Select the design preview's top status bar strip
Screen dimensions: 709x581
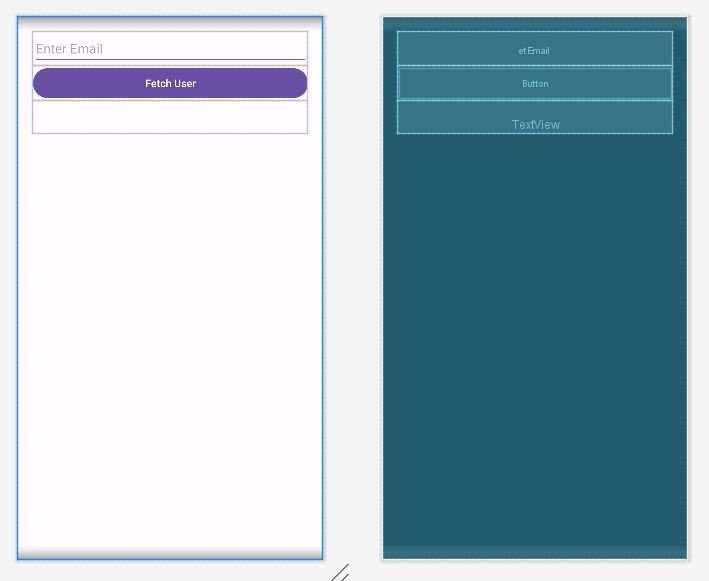[169, 23]
